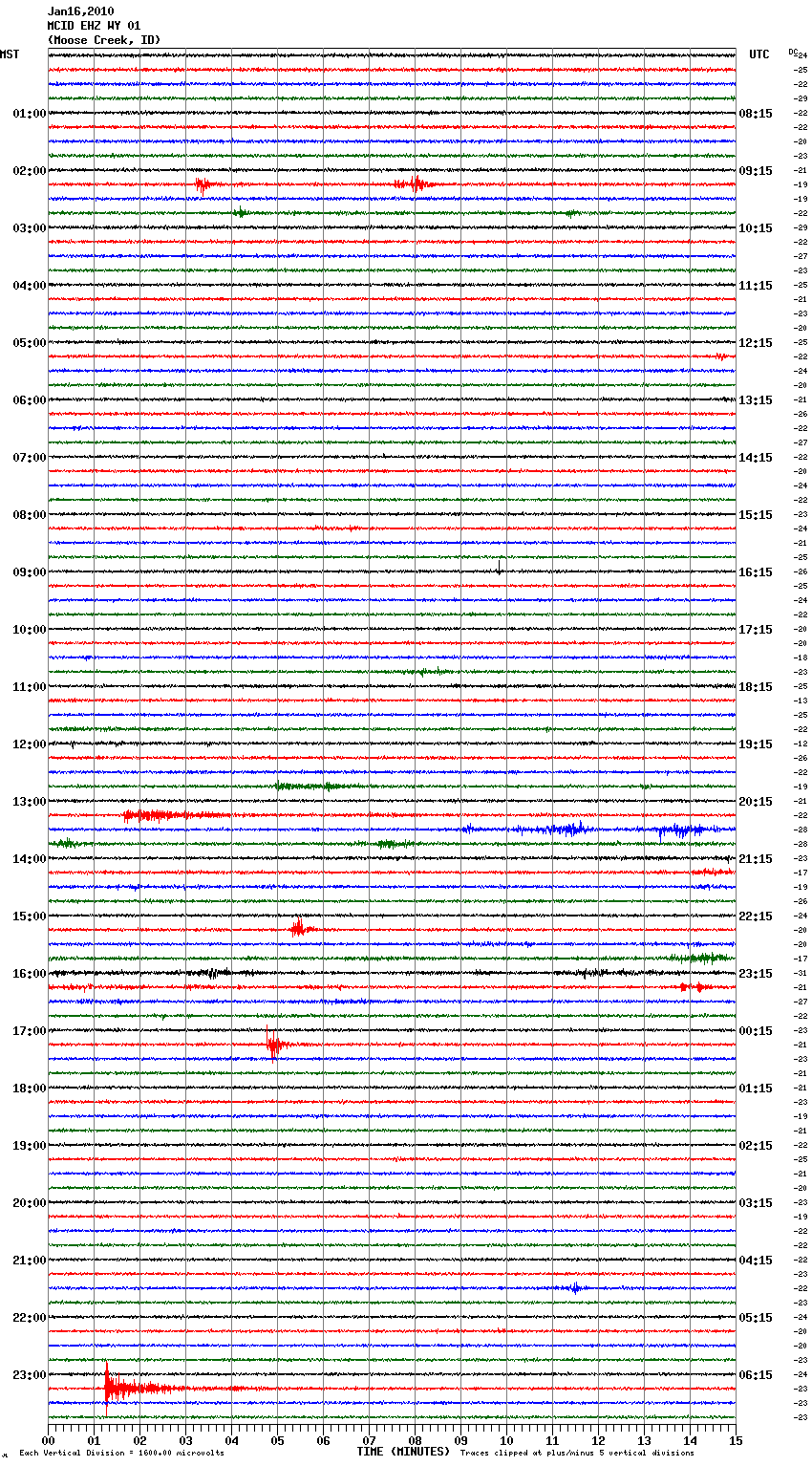Click the 02:15 UTC time label
The height and width of the screenshot is (1466, 812).
click(756, 1146)
